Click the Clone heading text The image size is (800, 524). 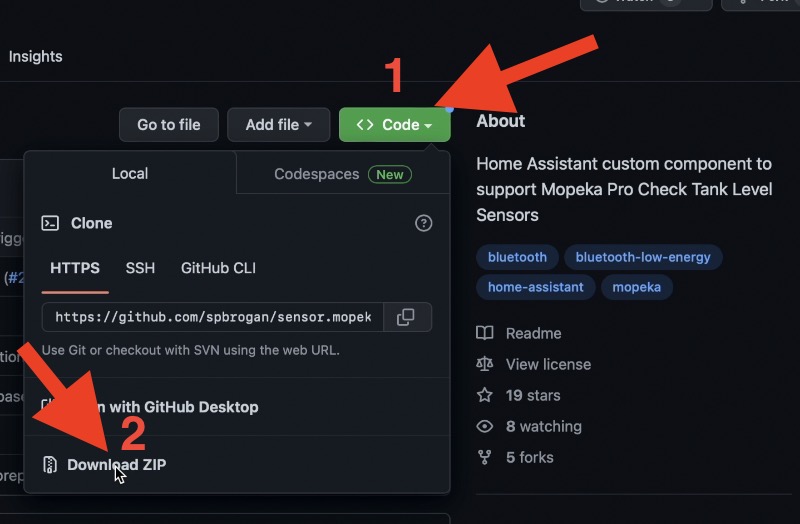pyautogui.click(x=91, y=223)
